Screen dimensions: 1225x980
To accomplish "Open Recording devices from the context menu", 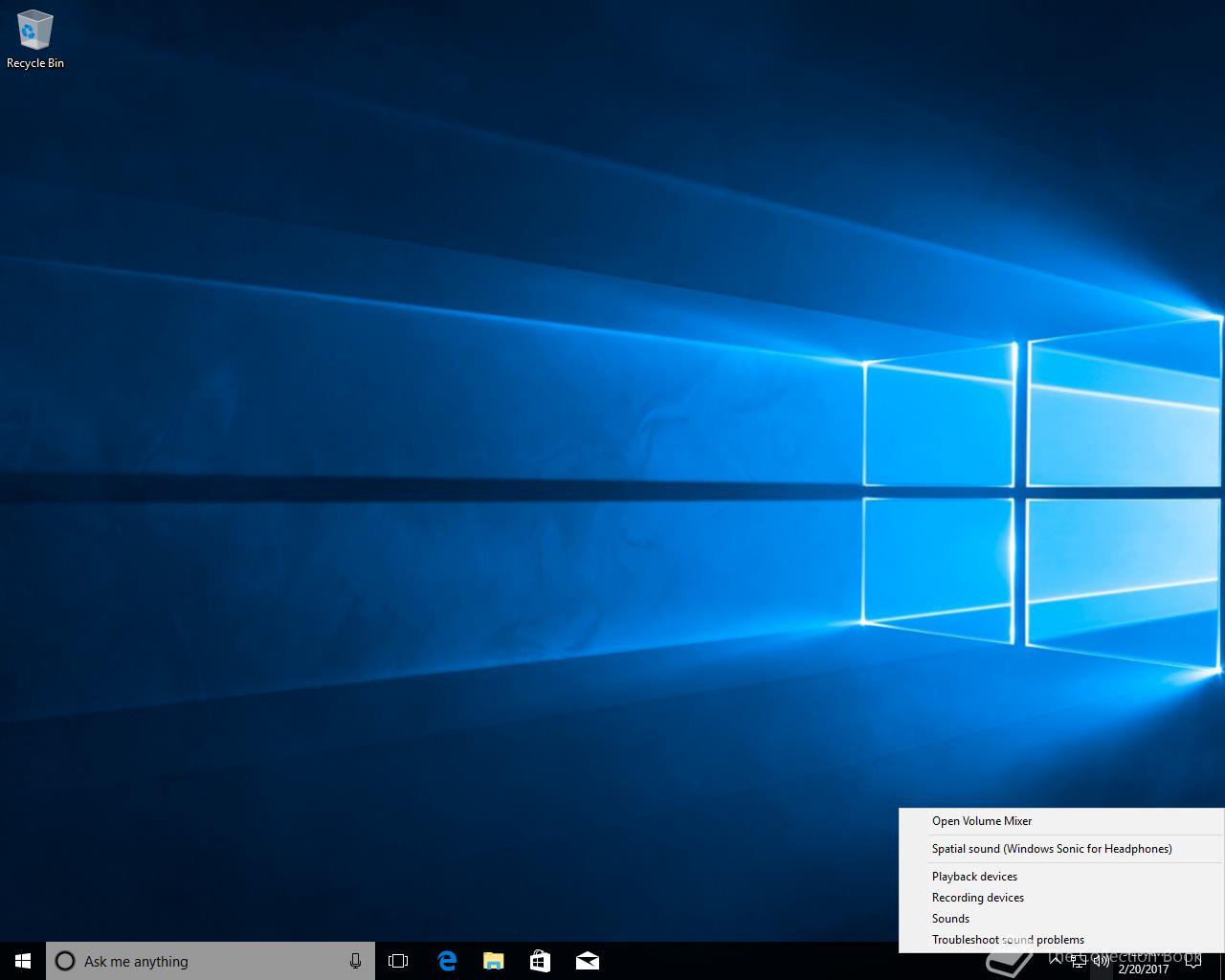I will [1062, 898].
